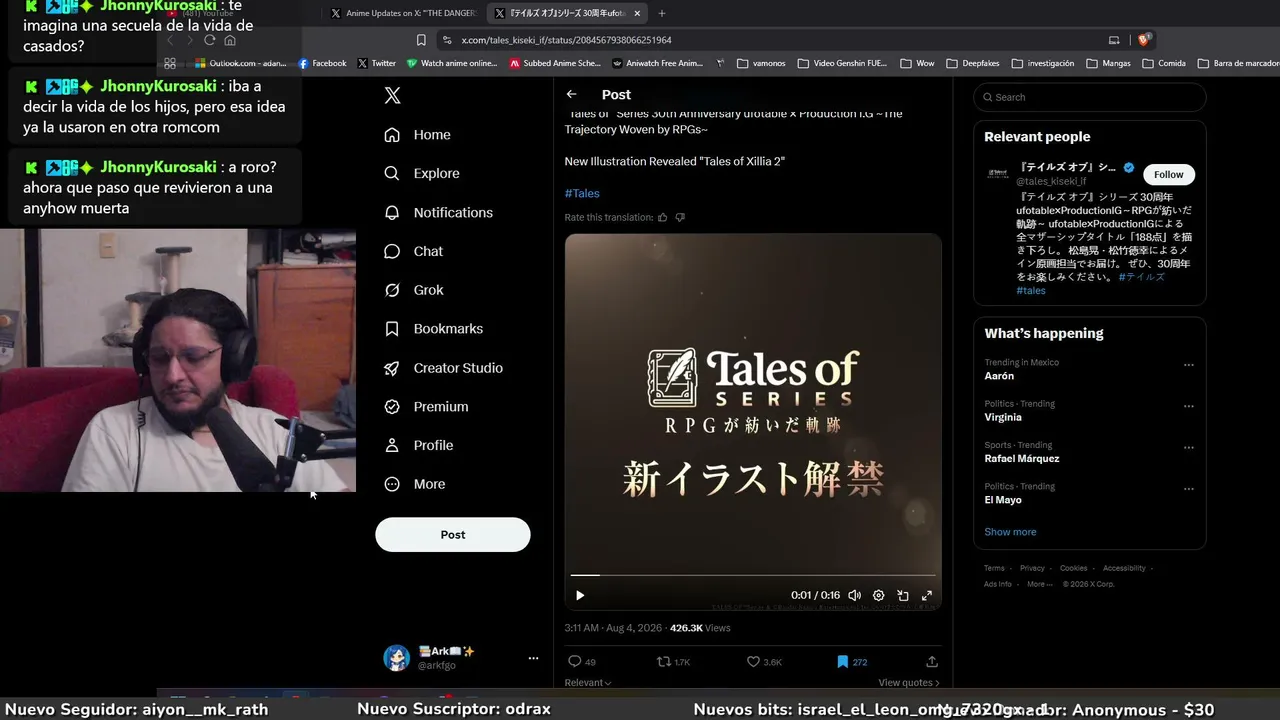Reload the page in the browser
The height and width of the screenshot is (720, 1280).
209,40
